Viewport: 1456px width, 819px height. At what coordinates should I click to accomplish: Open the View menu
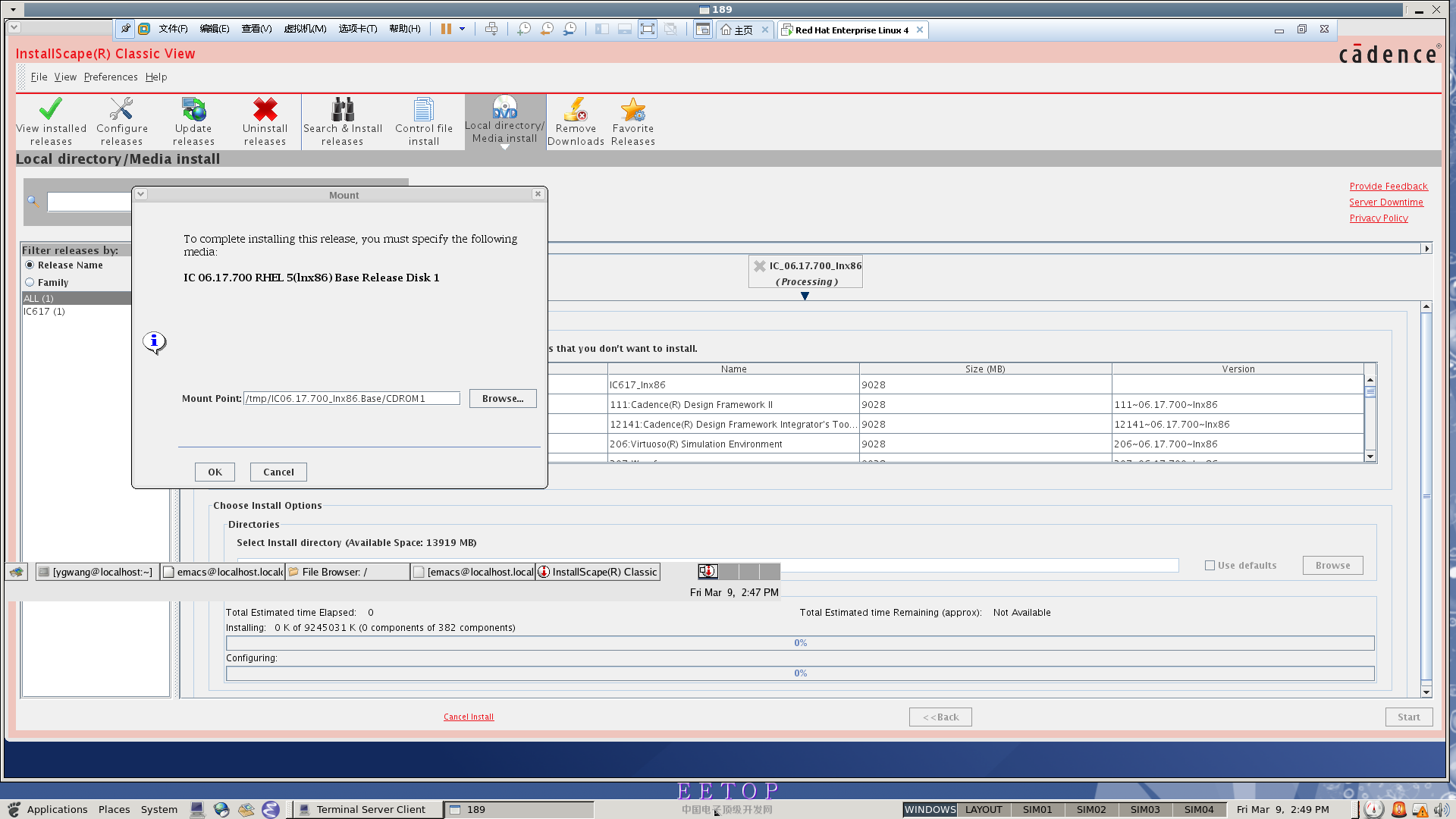[65, 77]
